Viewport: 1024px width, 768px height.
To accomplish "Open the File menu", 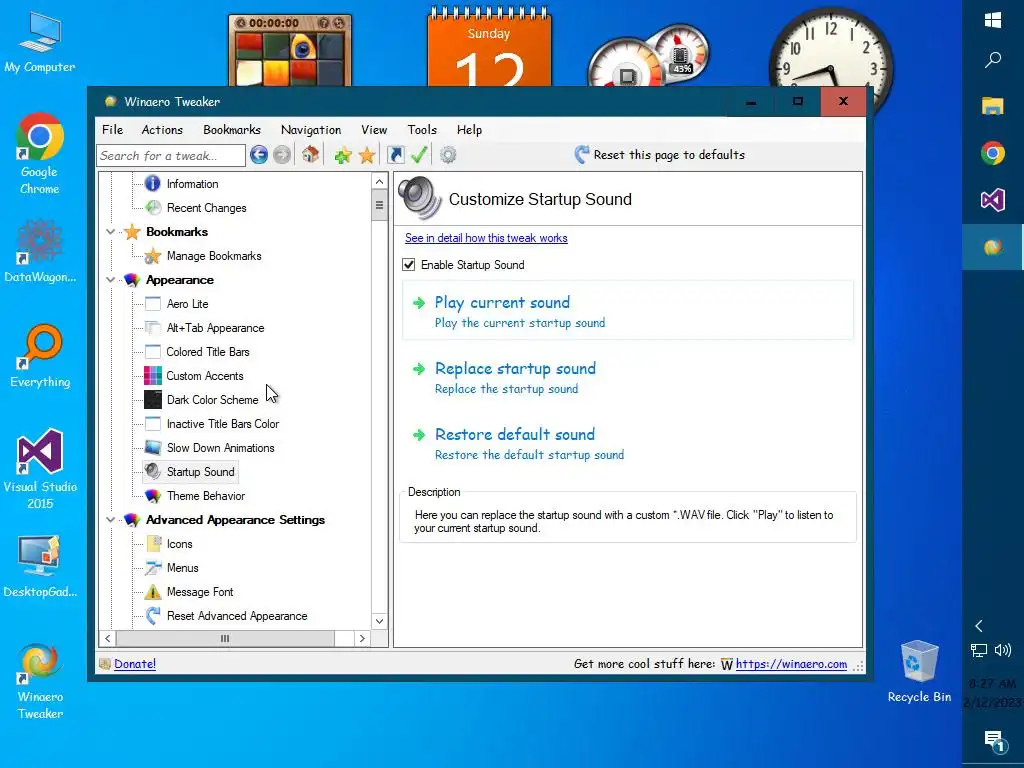I will point(112,129).
